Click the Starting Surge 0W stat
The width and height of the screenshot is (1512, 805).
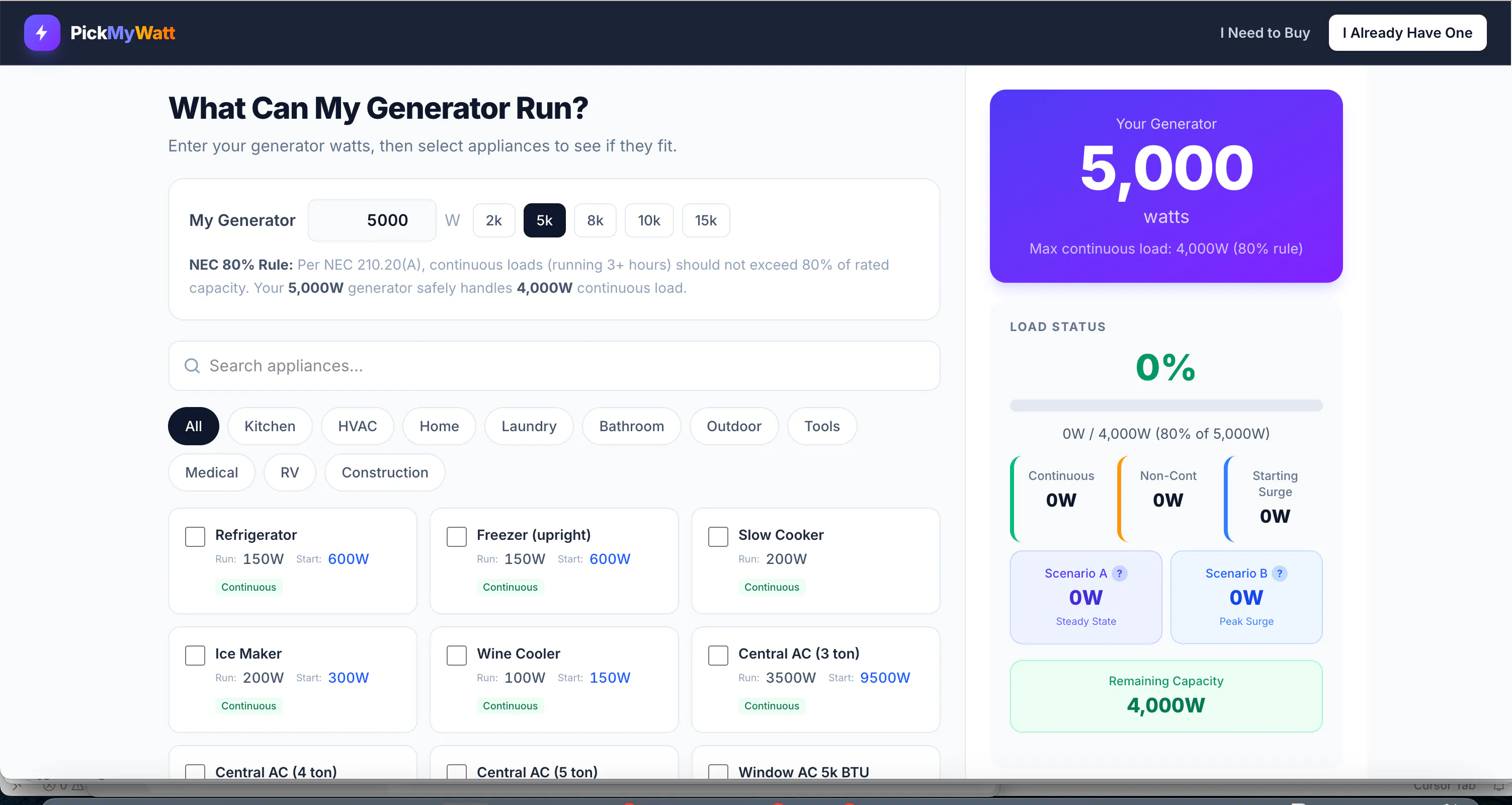(x=1274, y=499)
